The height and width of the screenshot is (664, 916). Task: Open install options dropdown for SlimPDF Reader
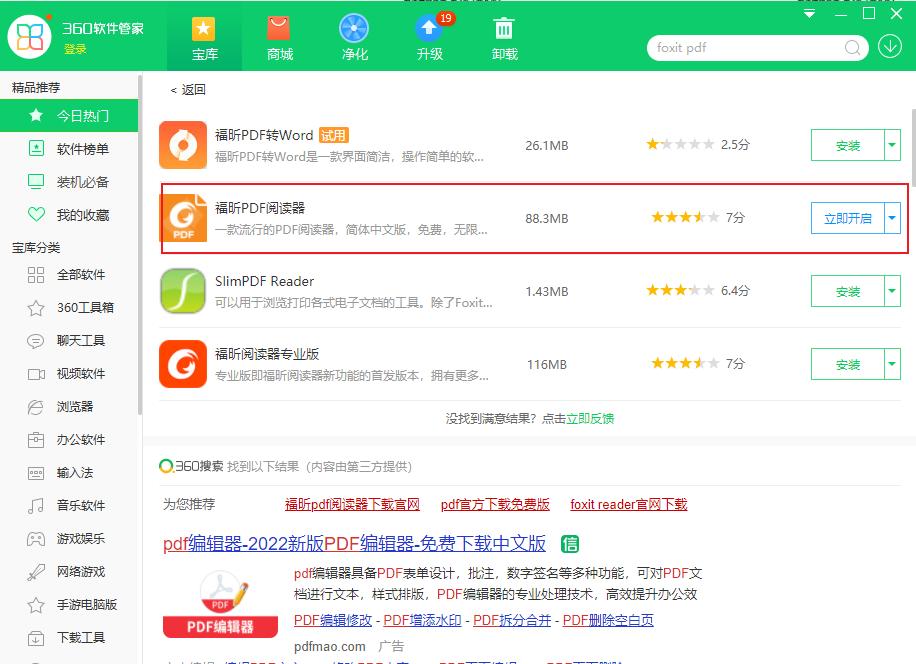pyautogui.click(x=893, y=291)
